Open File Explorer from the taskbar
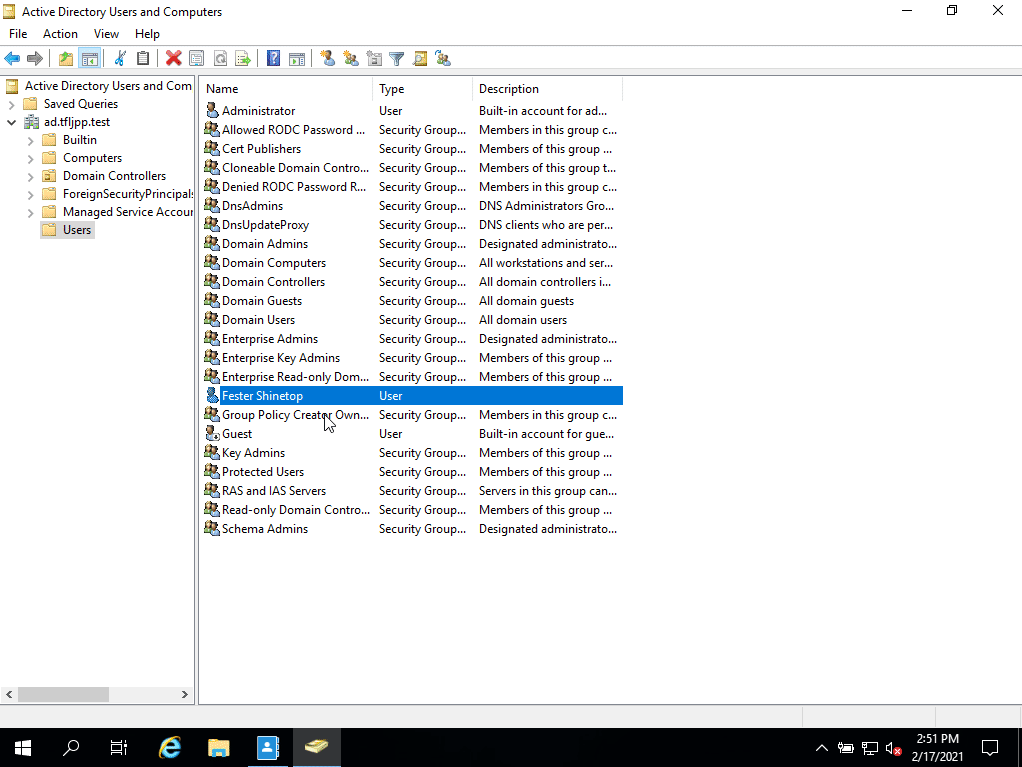Screen dimensions: 1022x767 coord(219,747)
